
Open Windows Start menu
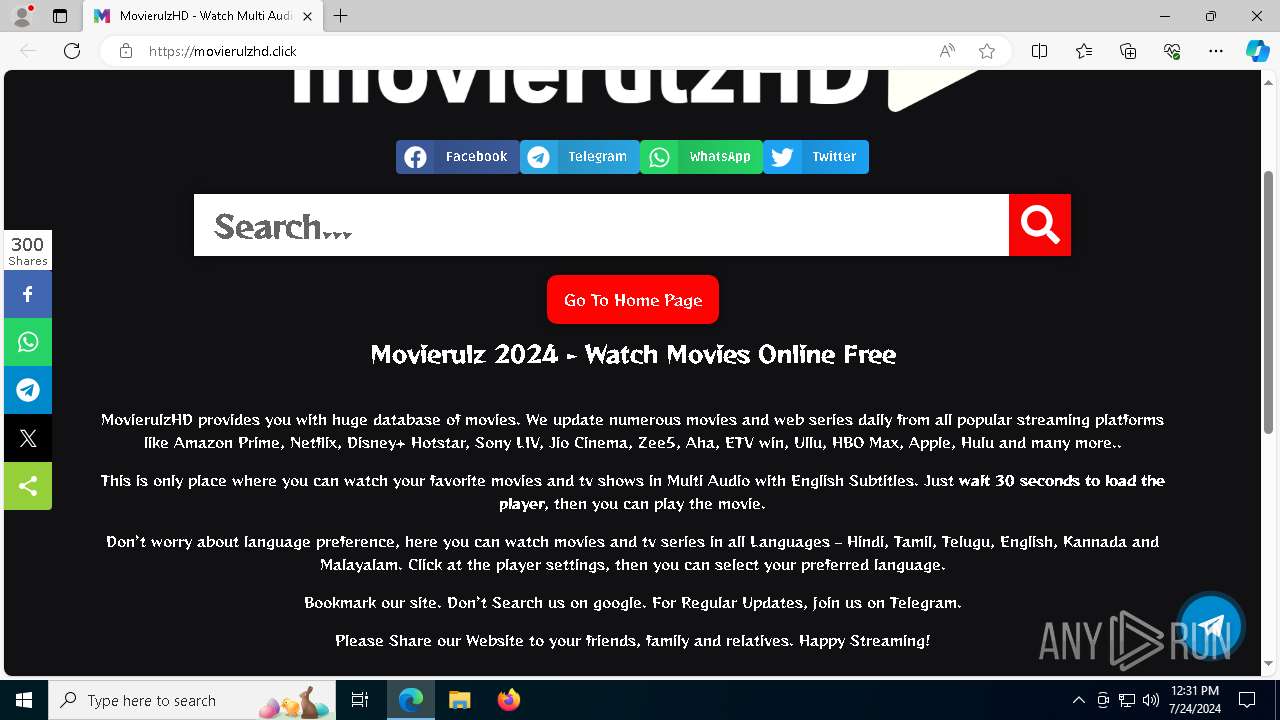(x=24, y=700)
